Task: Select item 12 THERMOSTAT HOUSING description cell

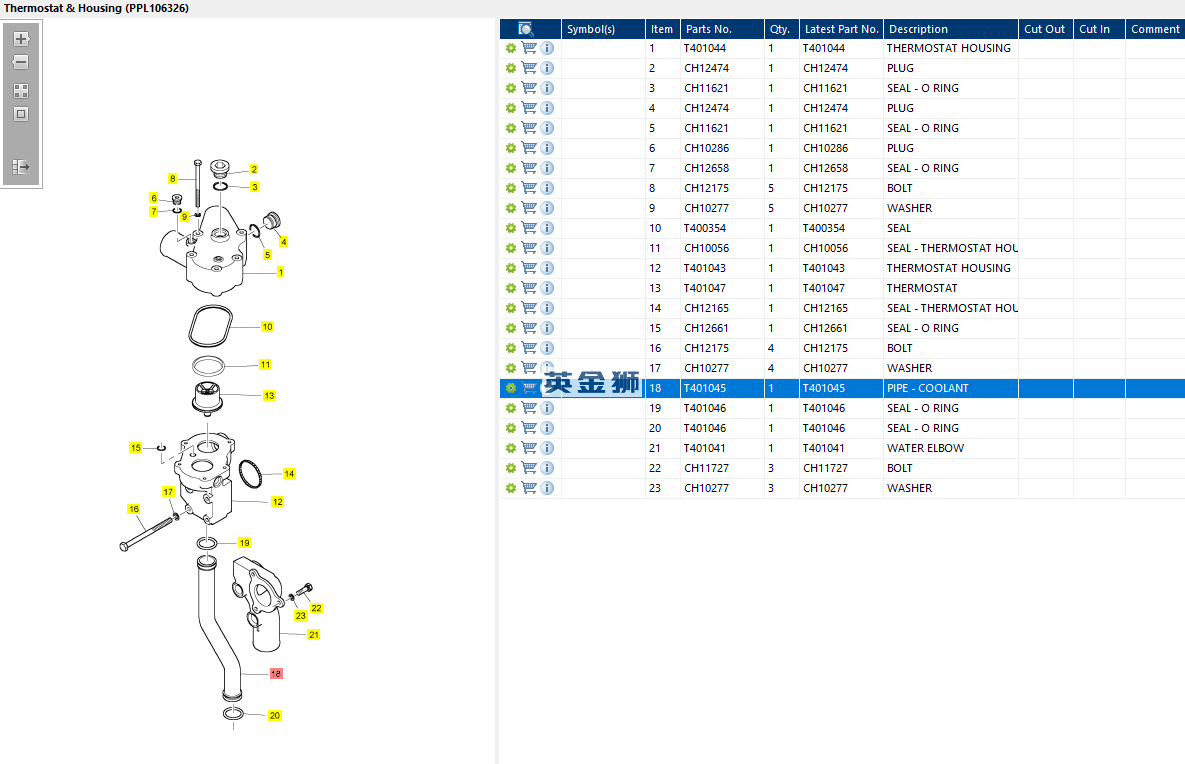Action: pos(951,268)
